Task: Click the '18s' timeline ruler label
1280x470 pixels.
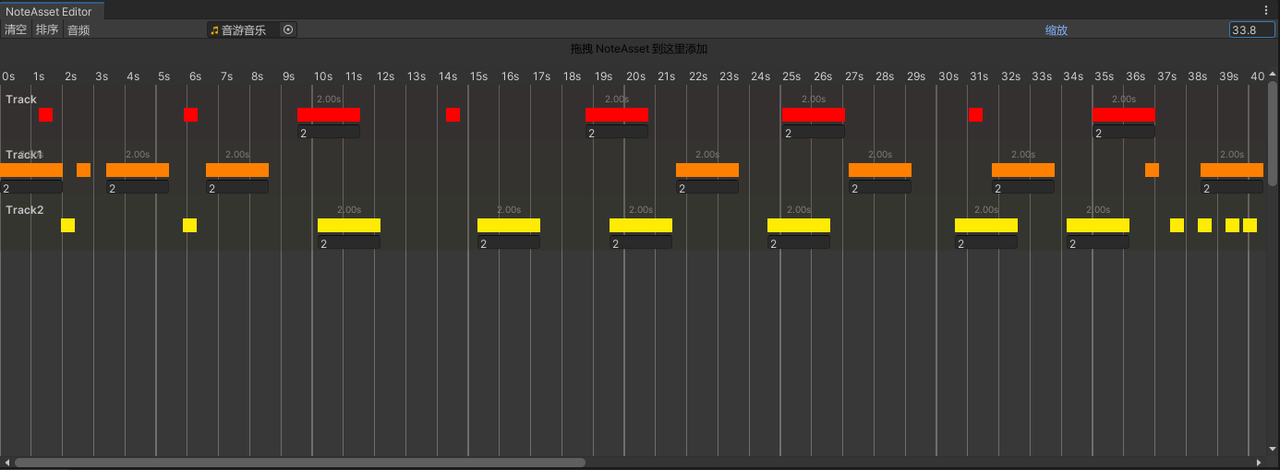Action: tap(572, 76)
